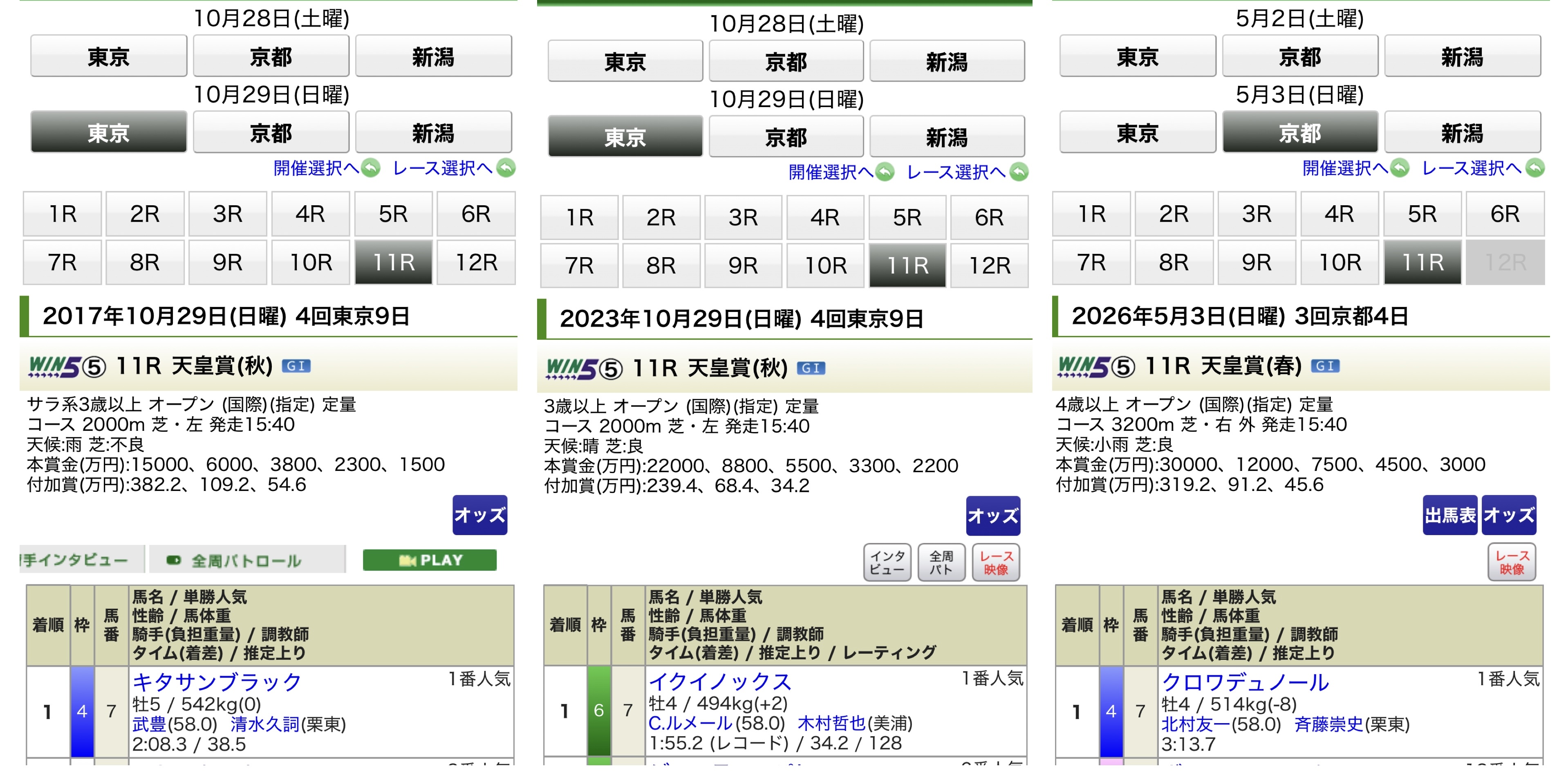Image resolution: width=1568 pixels, height=771 pixels.
Task: Open horse link キタサンブラック
Action: tap(217, 681)
